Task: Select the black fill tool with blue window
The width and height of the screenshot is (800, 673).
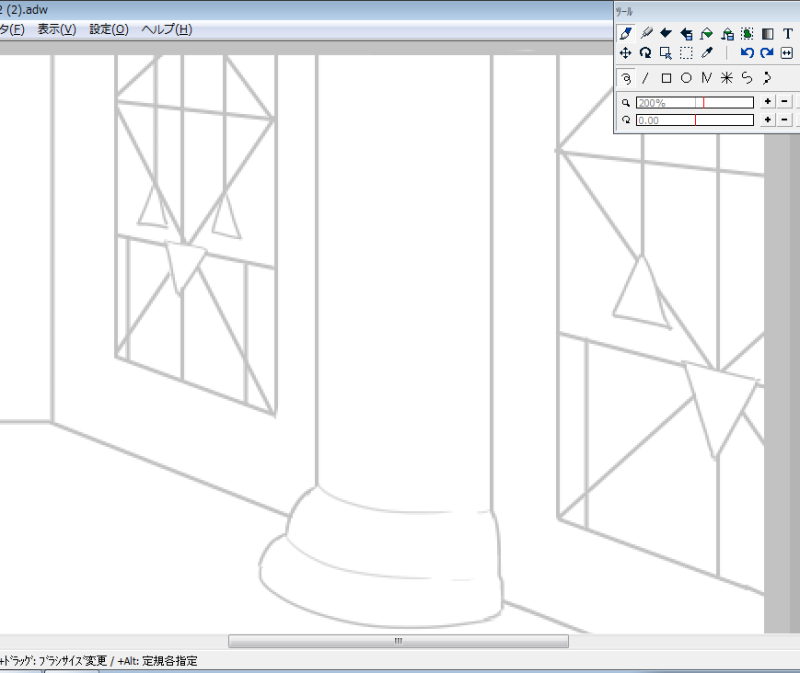Action: tap(686, 34)
